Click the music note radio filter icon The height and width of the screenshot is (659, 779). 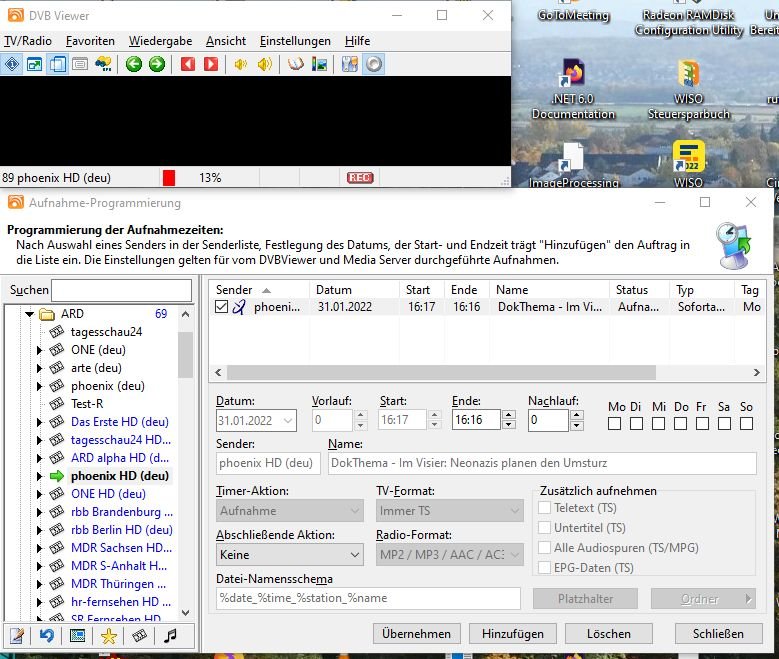(x=171, y=635)
